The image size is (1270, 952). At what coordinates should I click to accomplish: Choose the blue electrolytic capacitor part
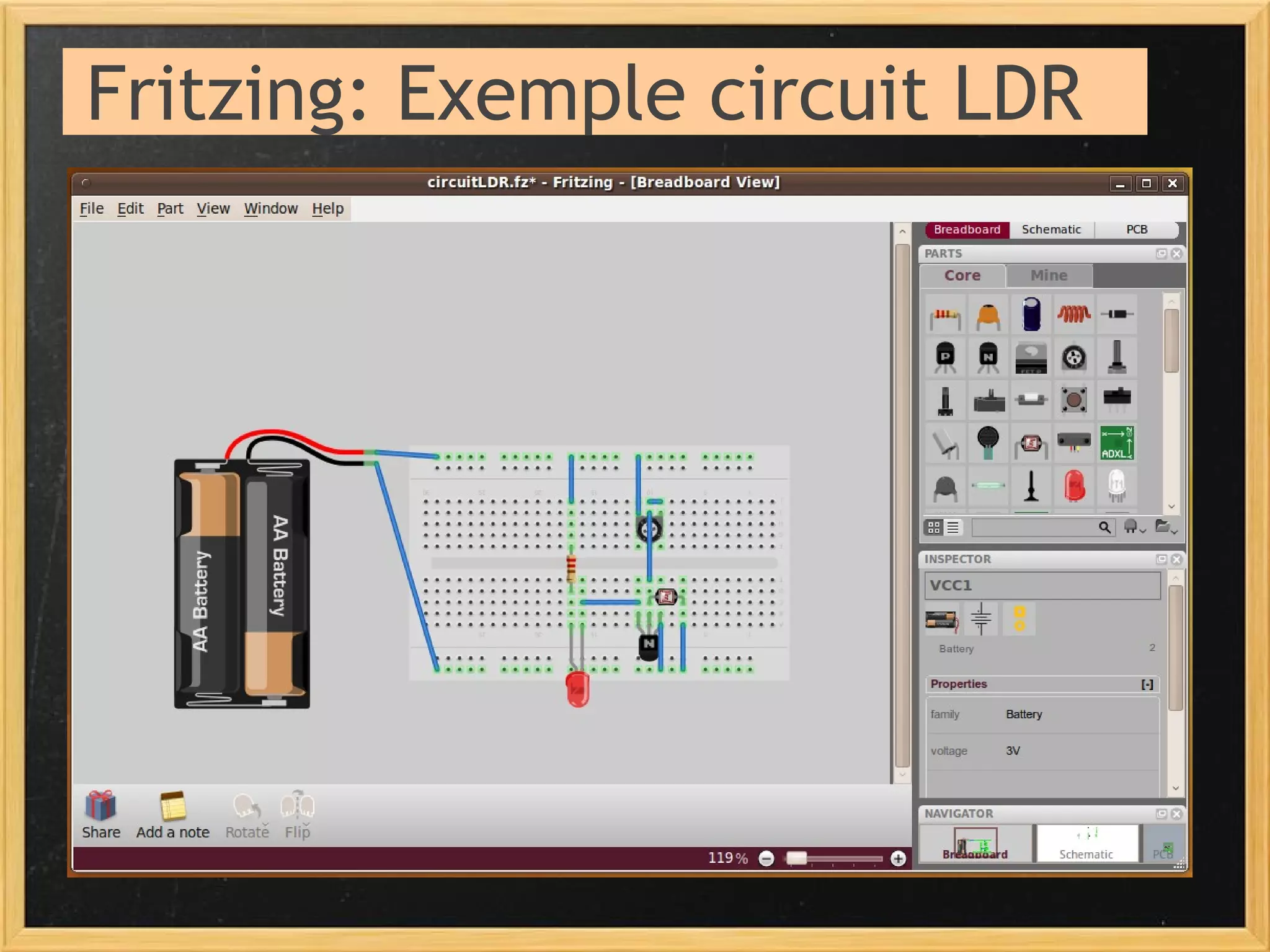(x=1031, y=315)
